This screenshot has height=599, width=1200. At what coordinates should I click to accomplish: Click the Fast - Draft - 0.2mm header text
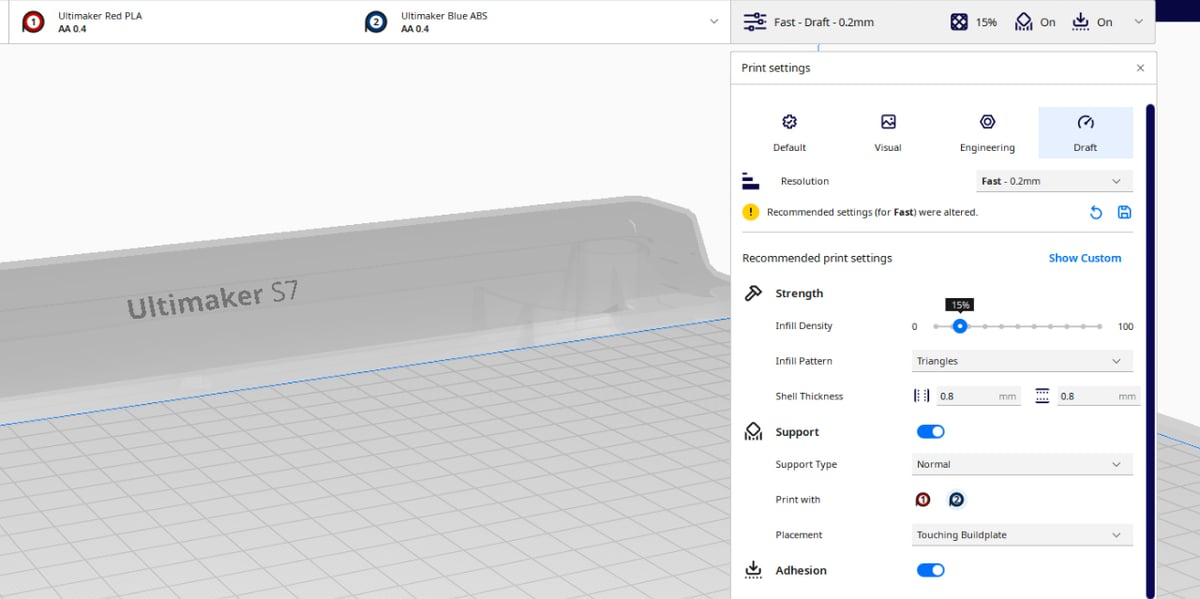(x=824, y=22)
